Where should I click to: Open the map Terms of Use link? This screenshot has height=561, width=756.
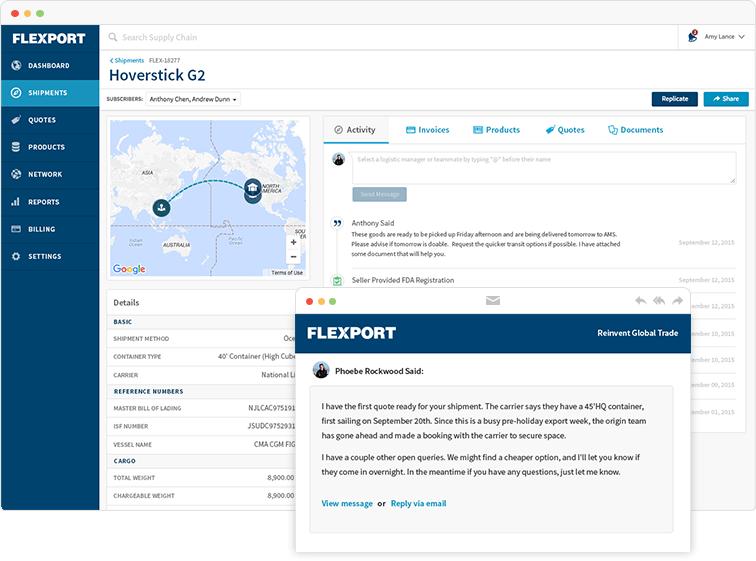287,273
